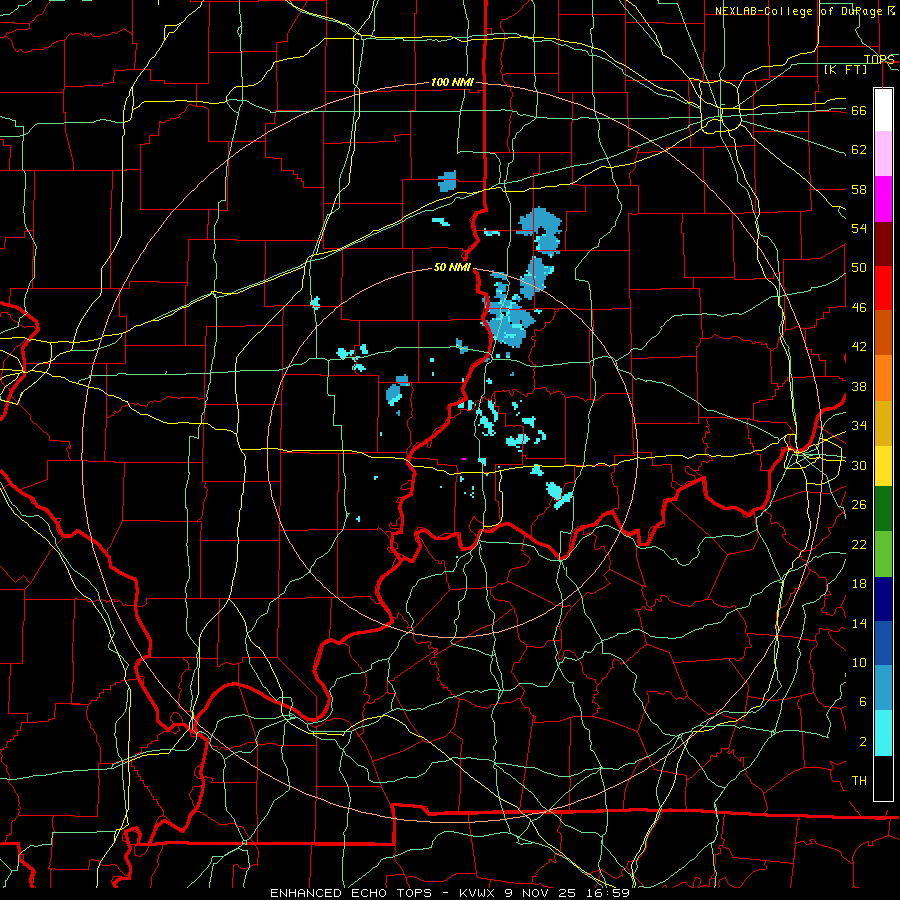
Task: Click the 6 value on the scale
Action: (x=863, y=702)
